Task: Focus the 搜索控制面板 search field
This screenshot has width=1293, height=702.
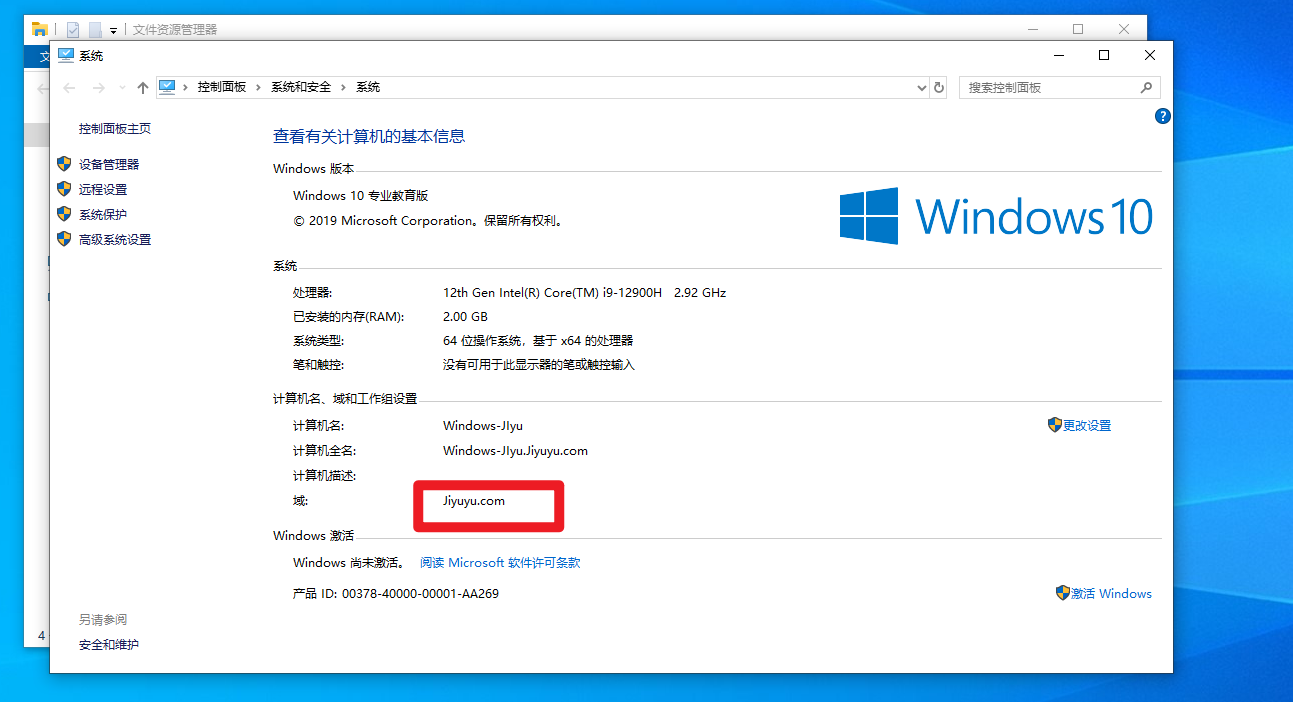Action: click(1059, 88)
